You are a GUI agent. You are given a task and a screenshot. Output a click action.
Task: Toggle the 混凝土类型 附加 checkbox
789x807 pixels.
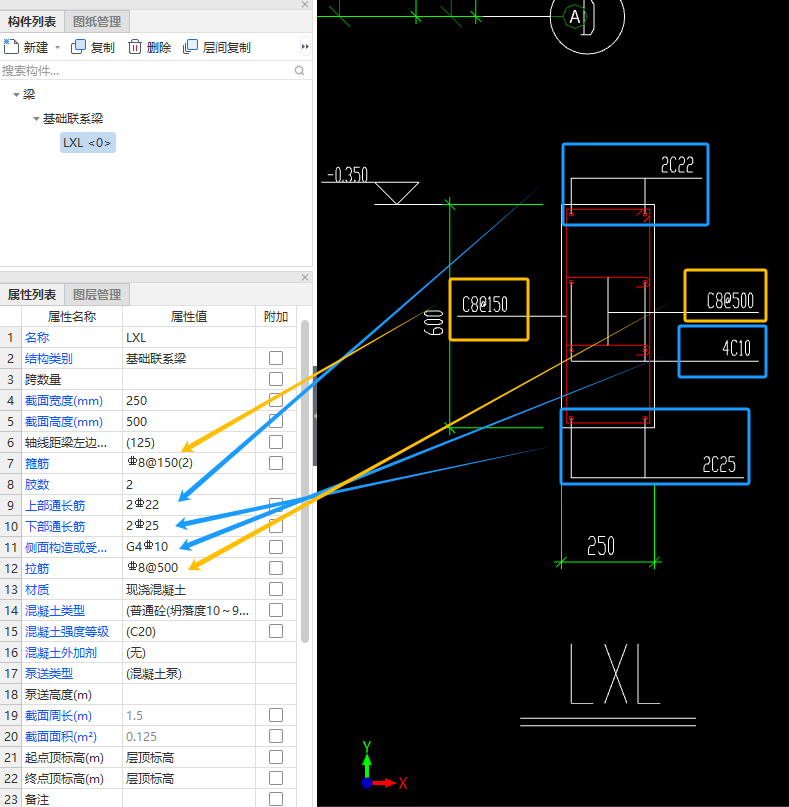pos(276,610)
